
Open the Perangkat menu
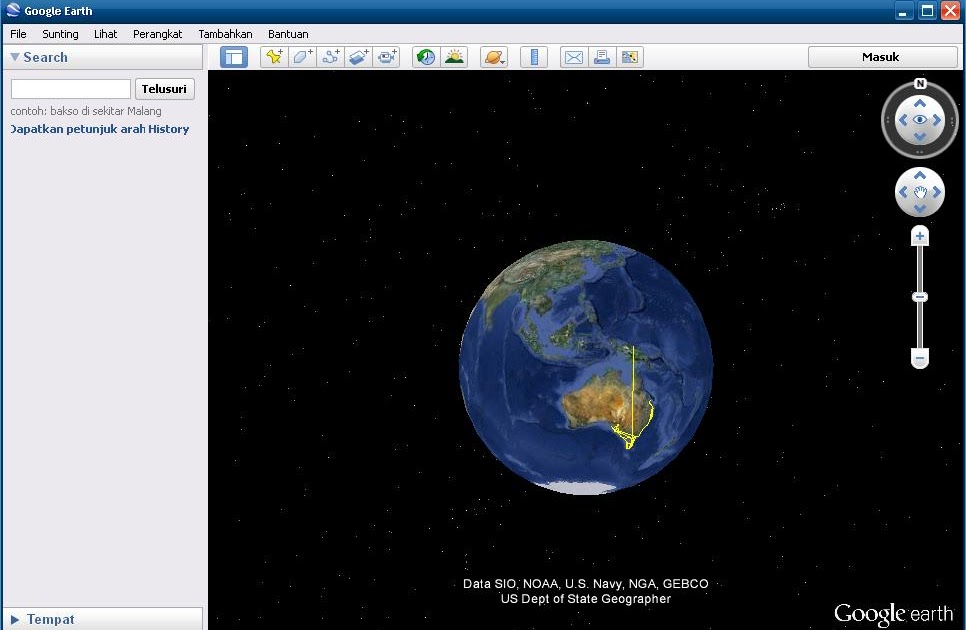[x=158, y=34]
